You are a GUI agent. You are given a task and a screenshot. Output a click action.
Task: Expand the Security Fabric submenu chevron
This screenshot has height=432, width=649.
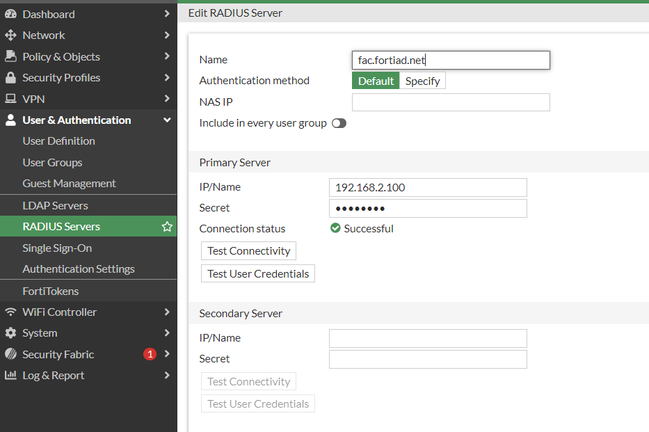coord(167,354)
